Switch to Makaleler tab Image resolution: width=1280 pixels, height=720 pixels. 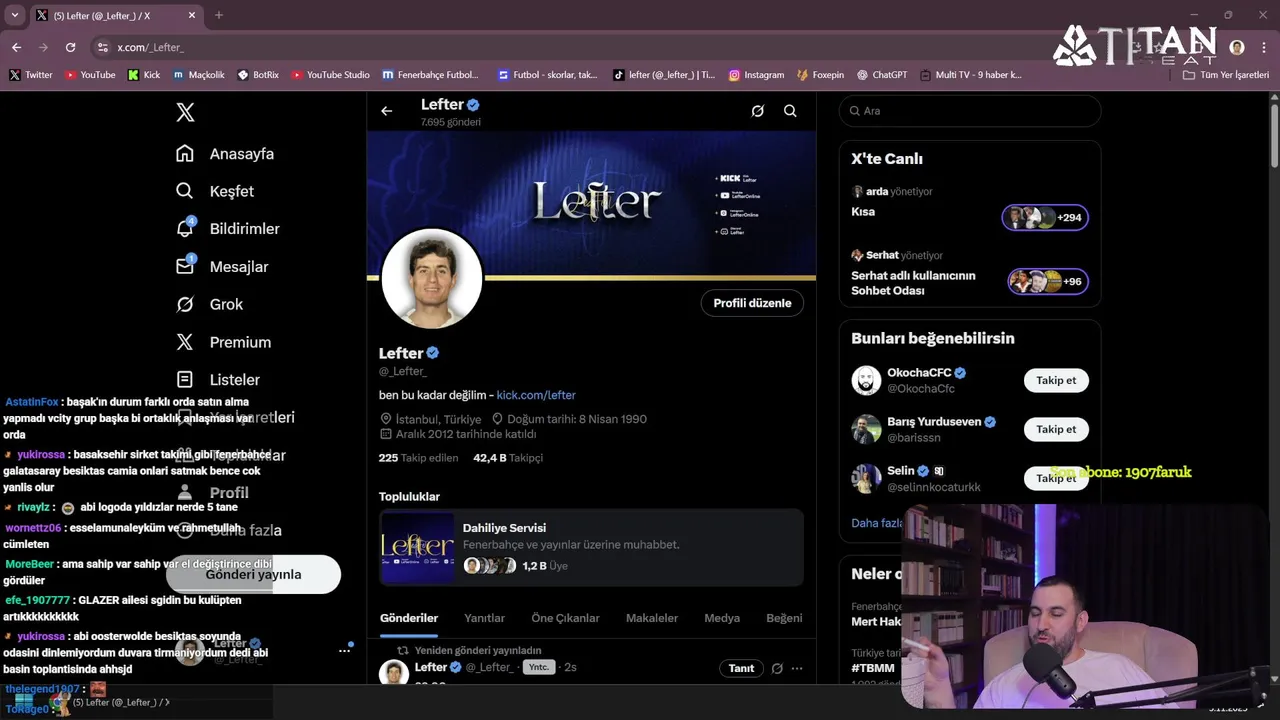(x=652, y=618)
